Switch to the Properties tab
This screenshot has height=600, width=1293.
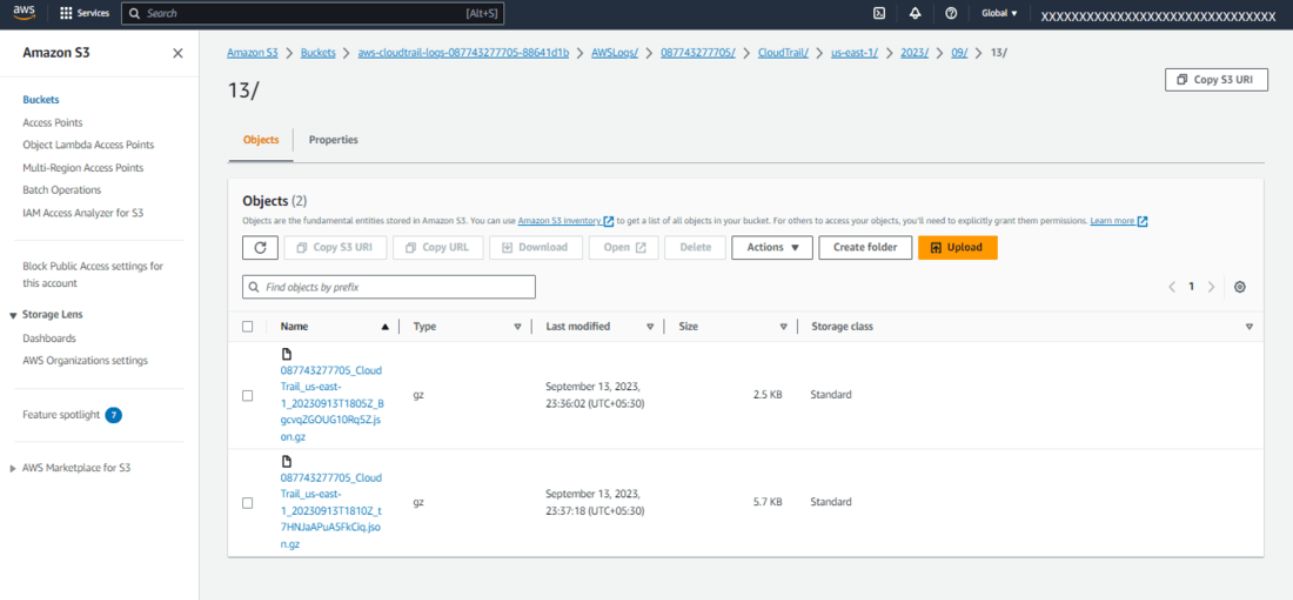(x=333, y=140)
